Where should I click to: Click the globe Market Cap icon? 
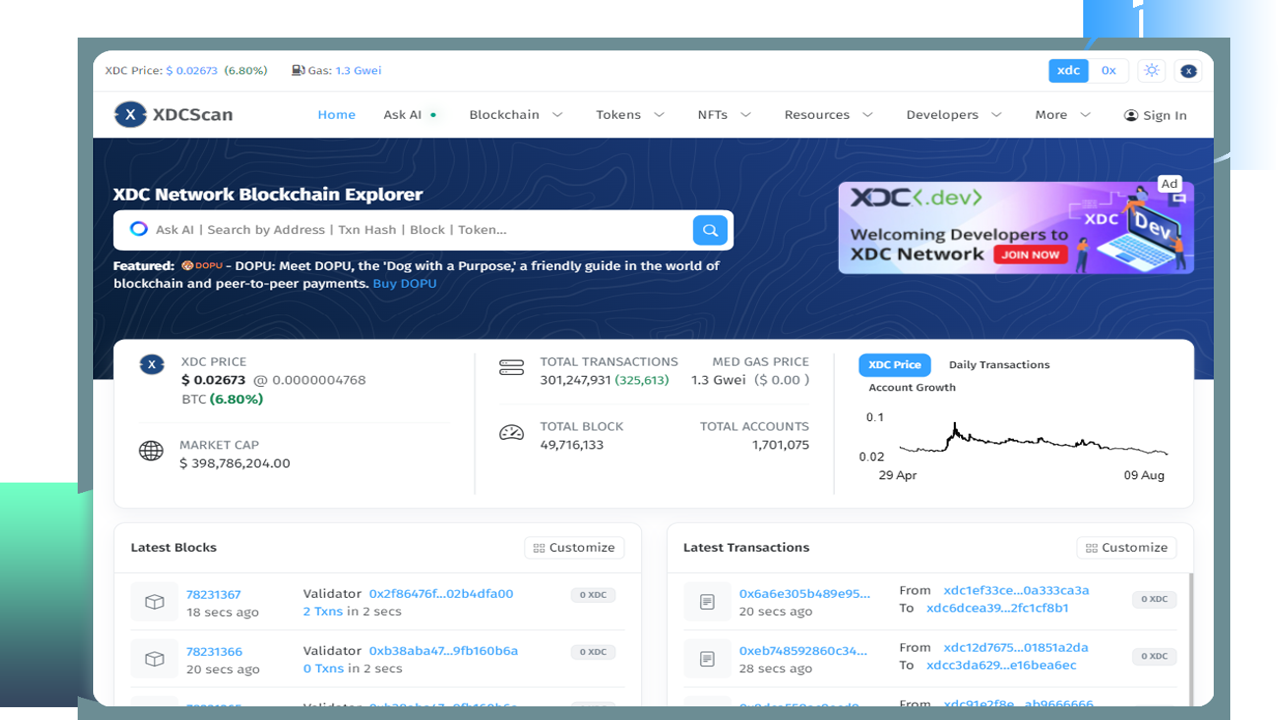point(151,451)
